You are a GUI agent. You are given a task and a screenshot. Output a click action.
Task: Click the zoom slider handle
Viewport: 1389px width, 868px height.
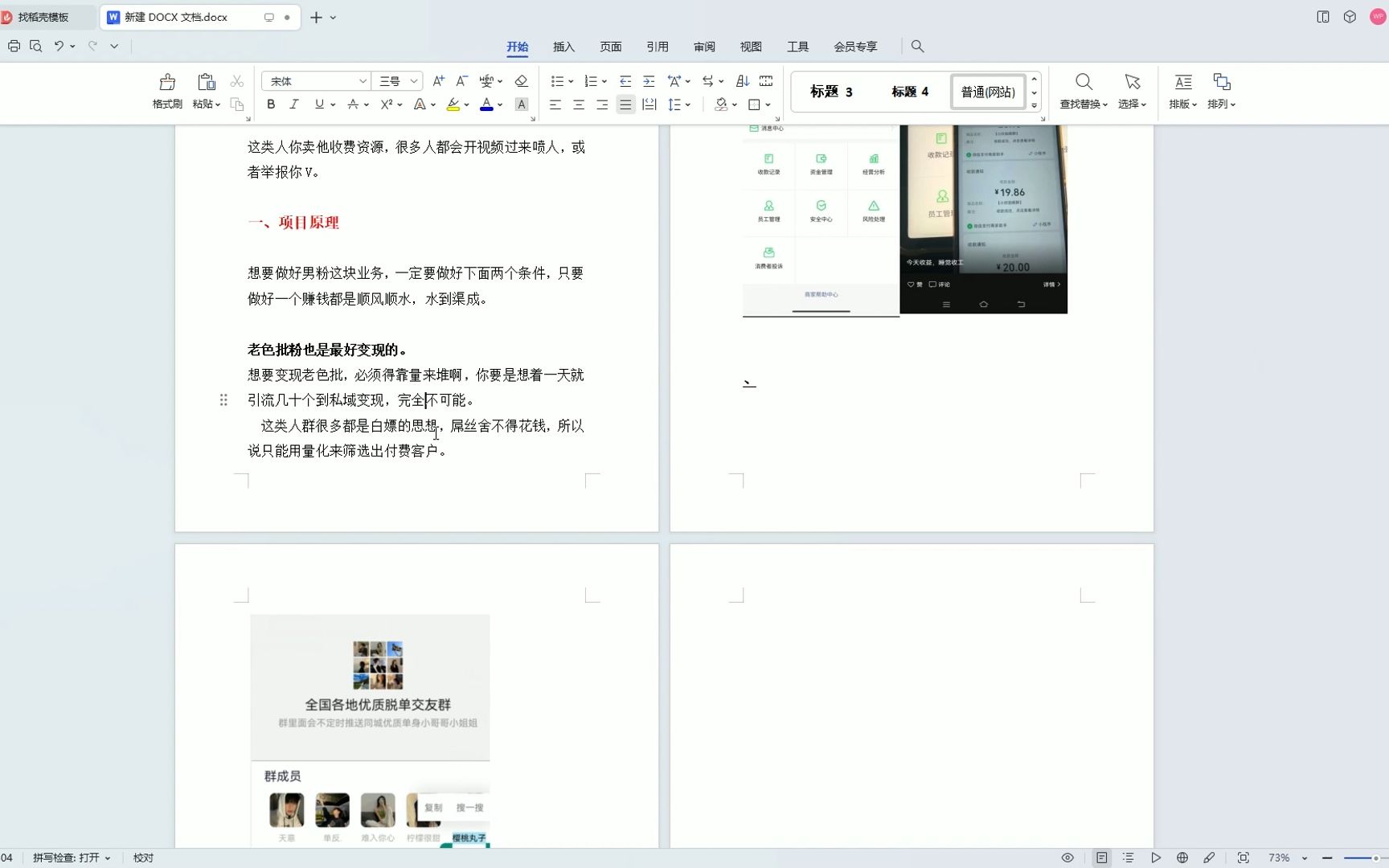1375,858
